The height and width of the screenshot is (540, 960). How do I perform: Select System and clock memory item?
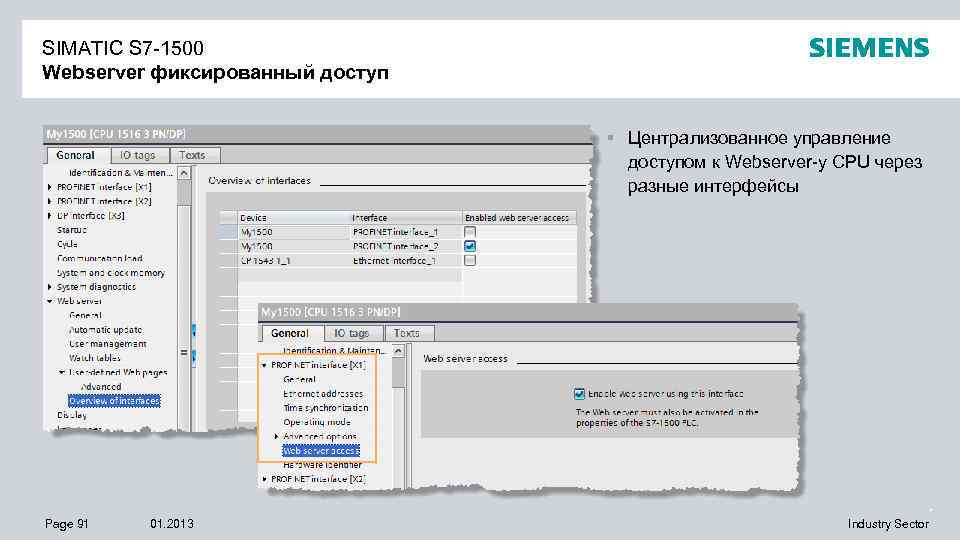tap(111, 273)
